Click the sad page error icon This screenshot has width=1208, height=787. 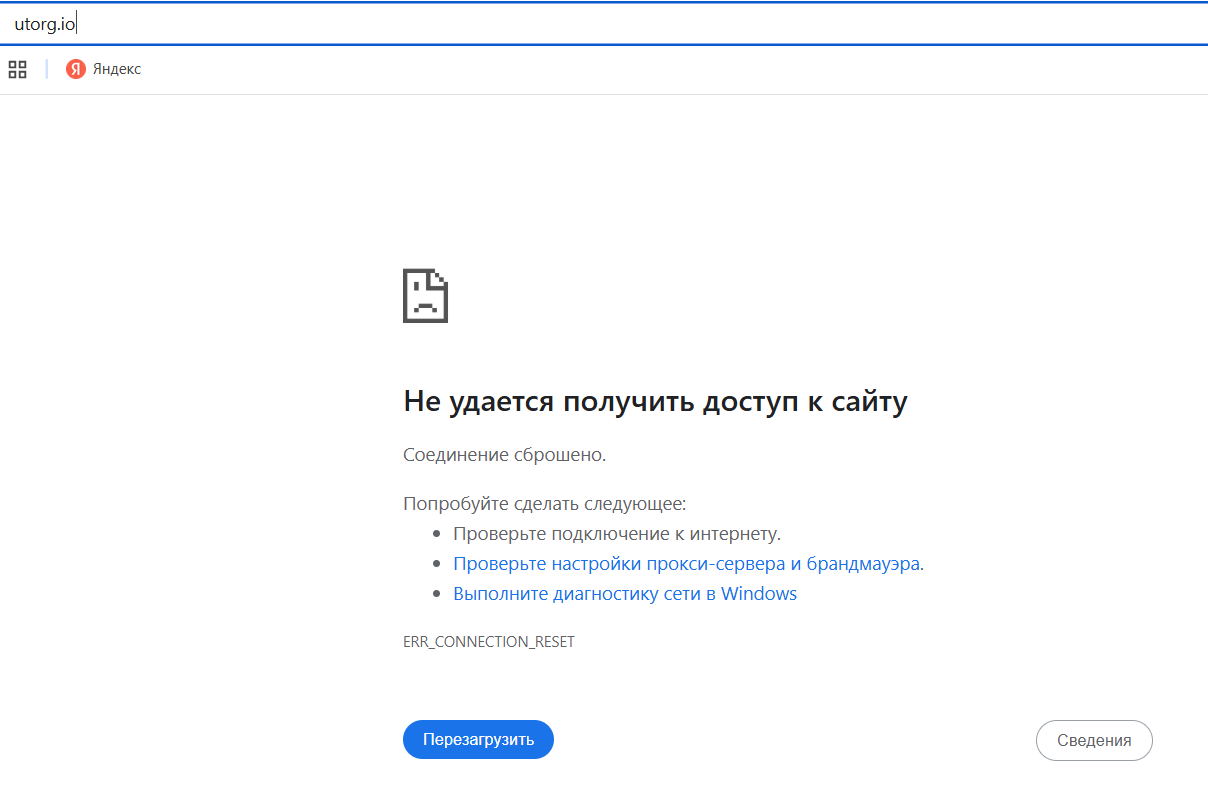coord(425,296)
